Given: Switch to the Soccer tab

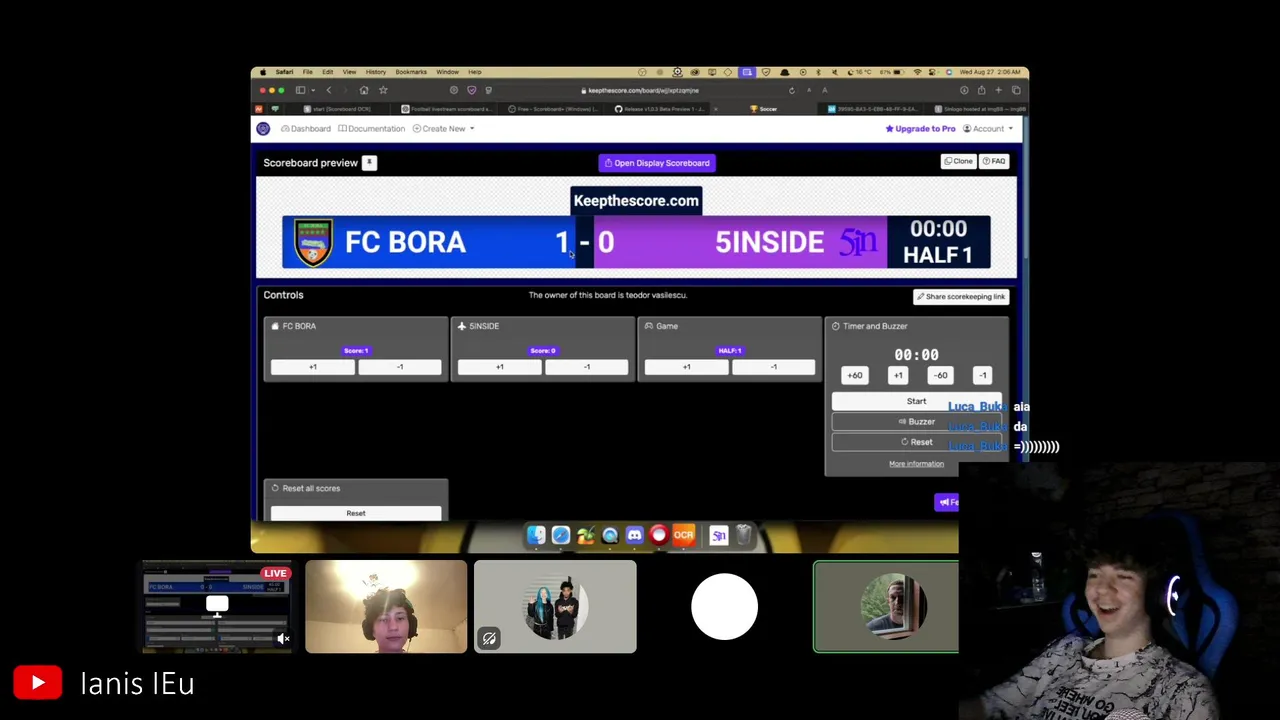Looking at the screenshot, I should click(x=763, y=108).
